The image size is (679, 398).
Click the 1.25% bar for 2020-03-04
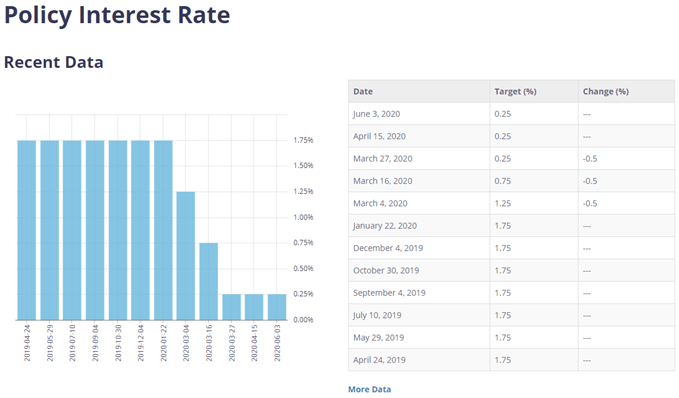tap(186, 256)
